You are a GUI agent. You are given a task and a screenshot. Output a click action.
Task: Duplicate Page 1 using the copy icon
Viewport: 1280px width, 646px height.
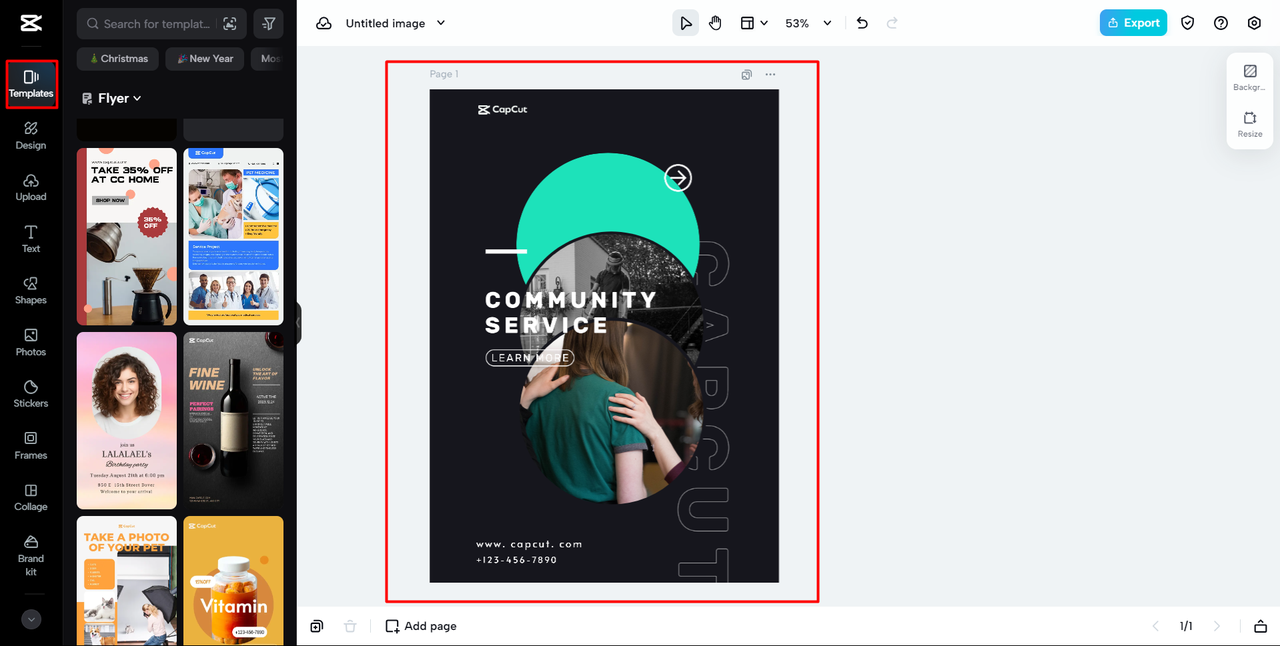tap(746, 74)
